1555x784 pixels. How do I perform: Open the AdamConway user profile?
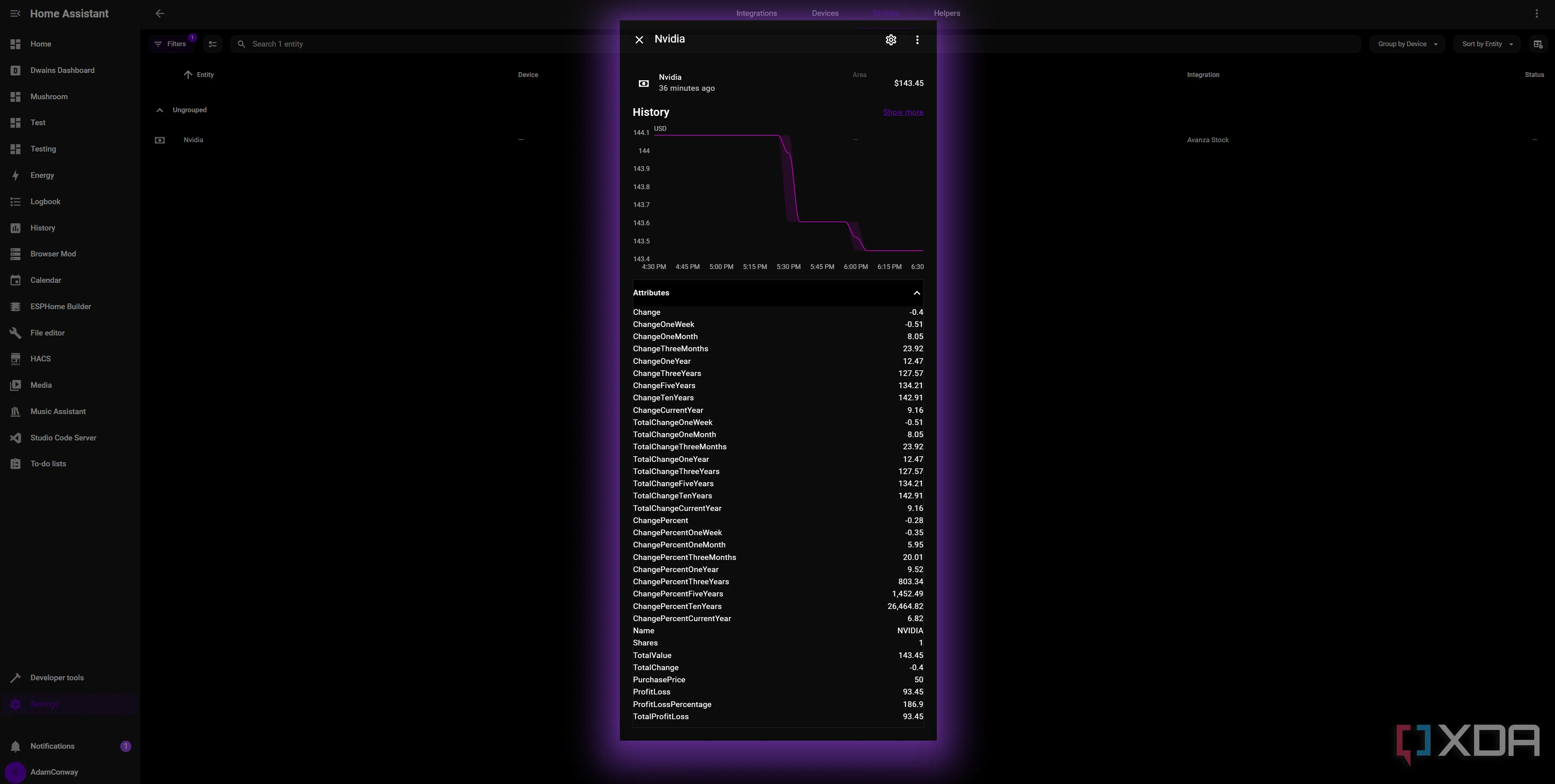pos(70,772)
